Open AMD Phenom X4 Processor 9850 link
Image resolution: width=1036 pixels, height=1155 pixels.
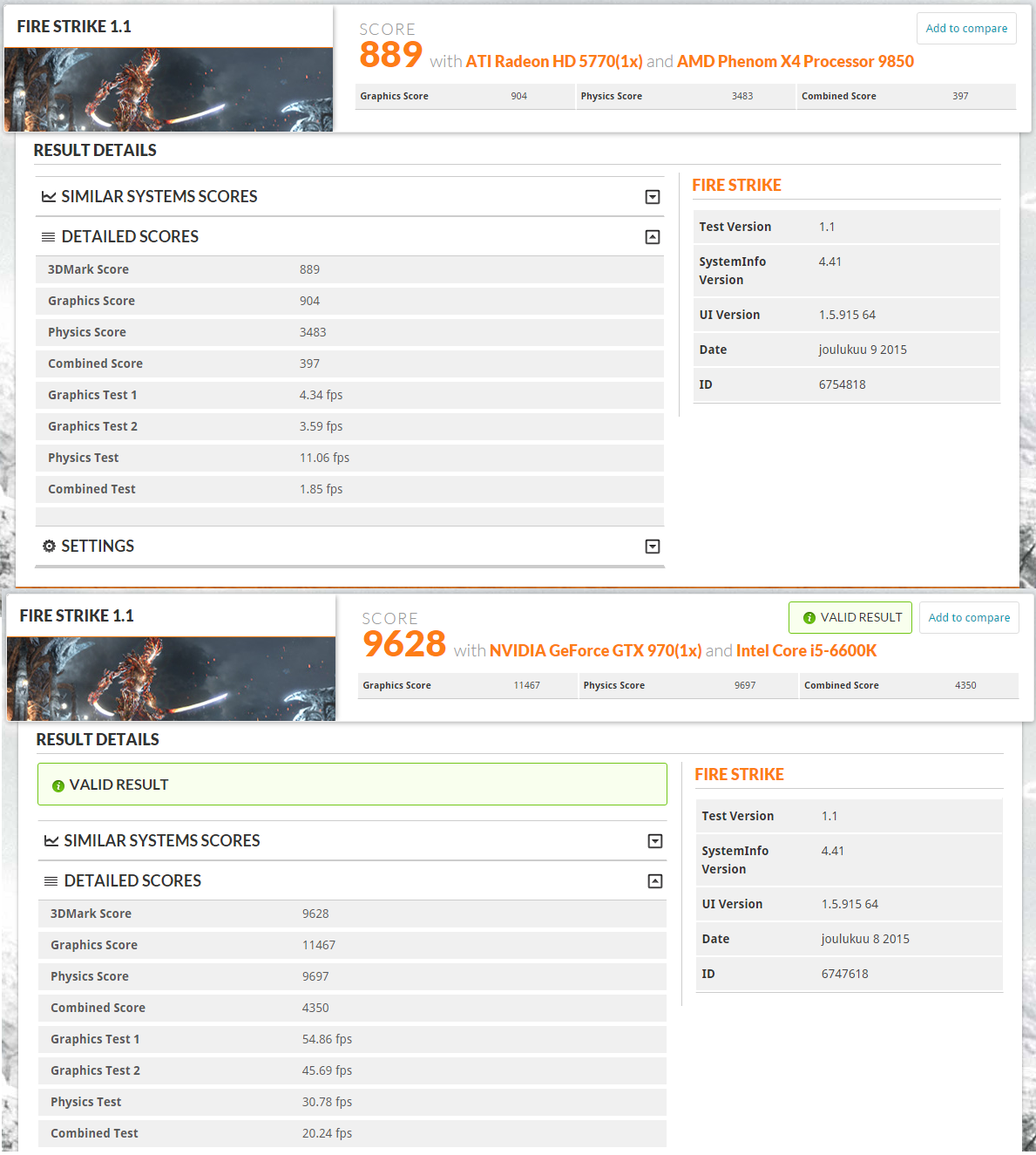click(795, 62)
